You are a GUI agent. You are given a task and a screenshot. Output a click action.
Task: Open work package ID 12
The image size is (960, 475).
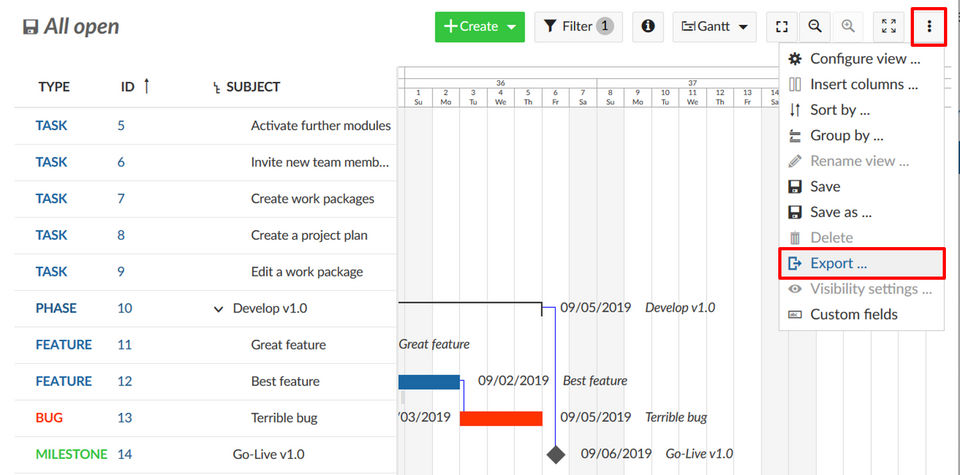(x=124, y=381)
